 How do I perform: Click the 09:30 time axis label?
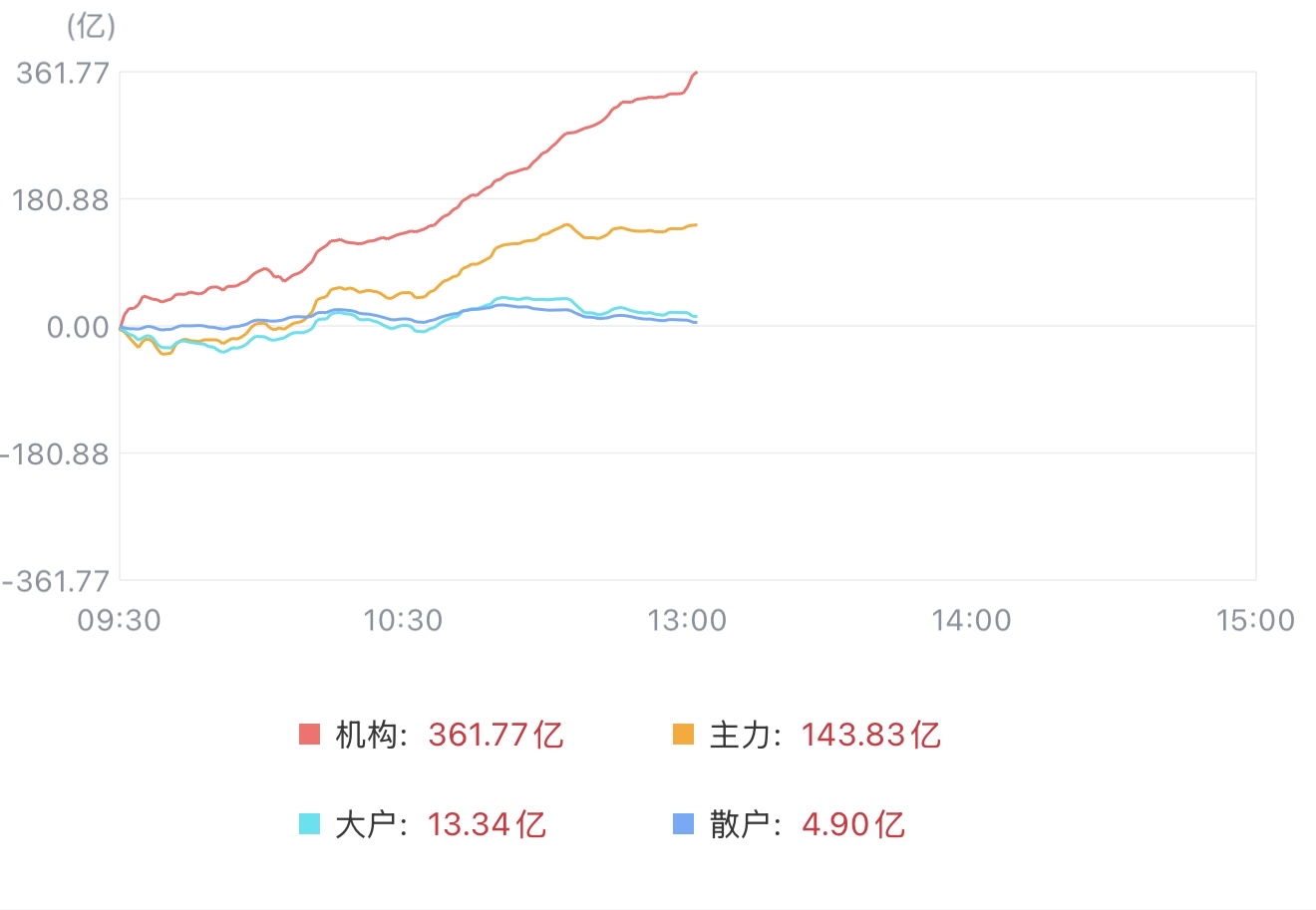[x=120, y=620]
